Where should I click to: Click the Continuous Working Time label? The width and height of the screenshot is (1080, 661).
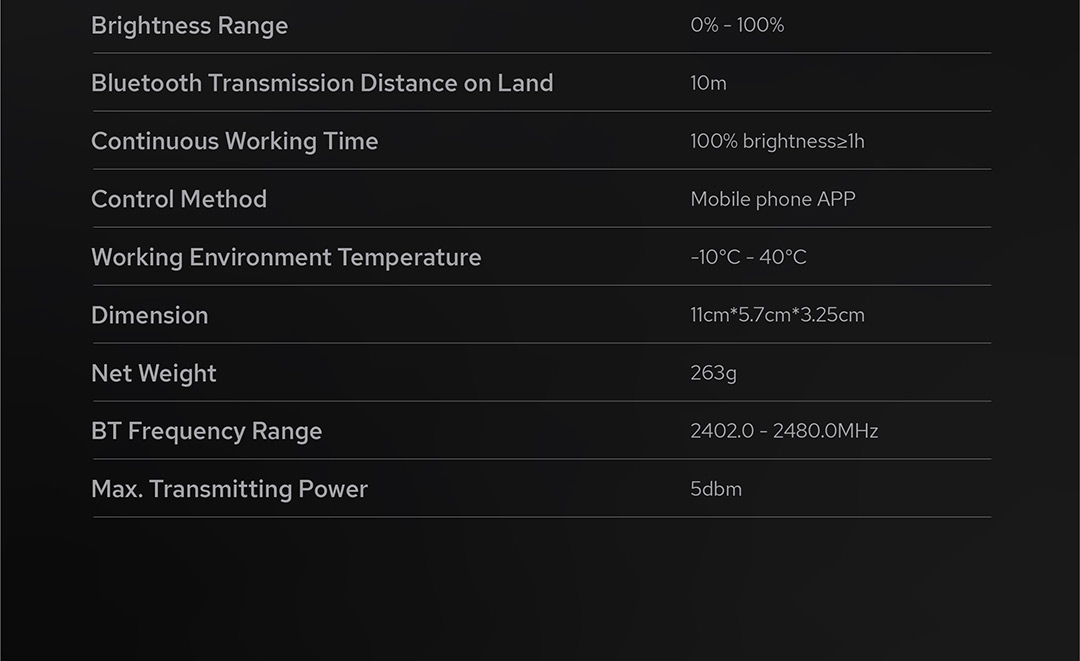234,141
